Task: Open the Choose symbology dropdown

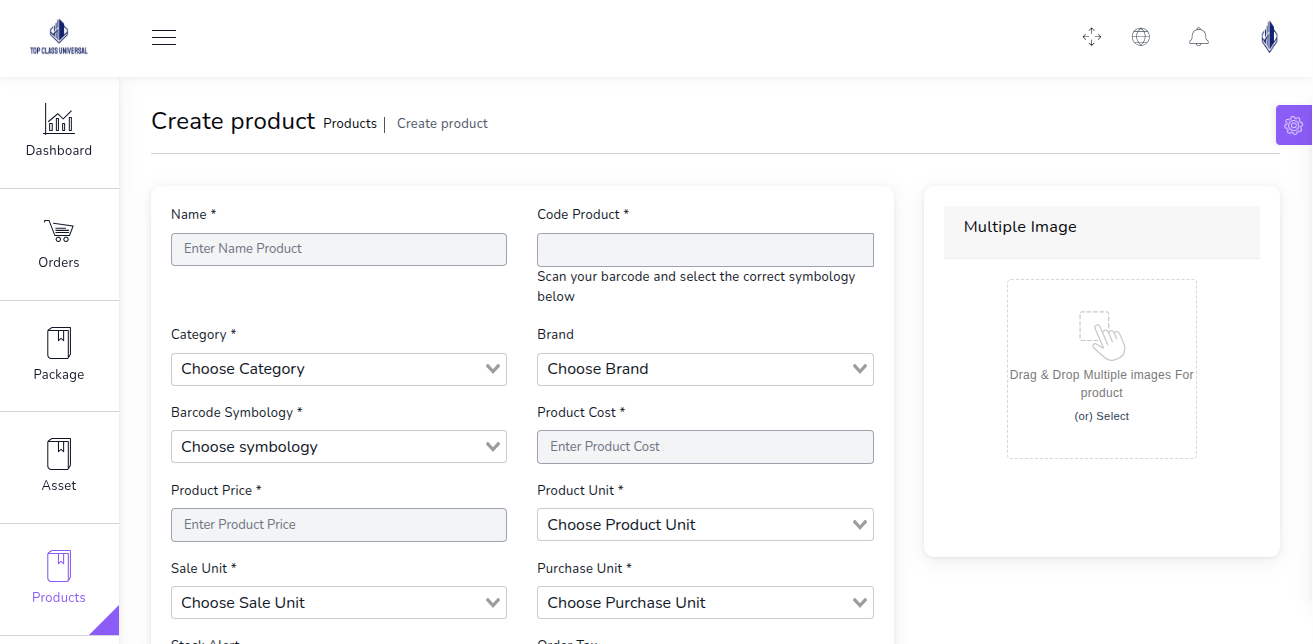Action: (x=338, y=447)
